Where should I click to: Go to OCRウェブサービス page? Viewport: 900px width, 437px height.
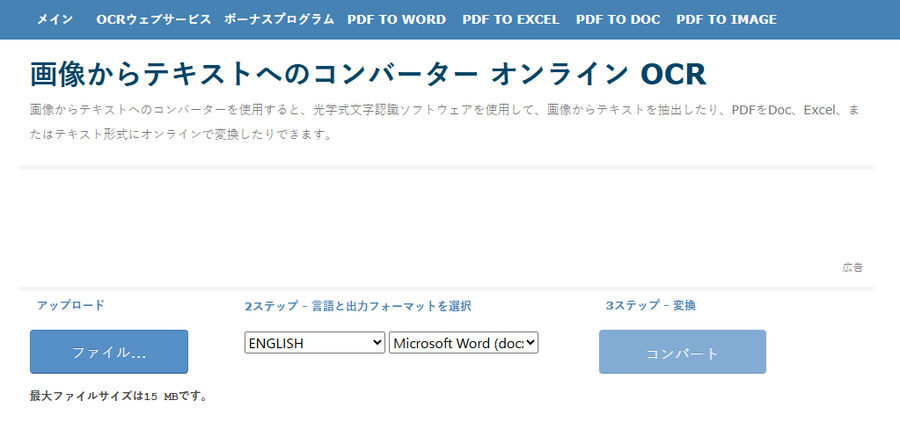tap(153, 19)
